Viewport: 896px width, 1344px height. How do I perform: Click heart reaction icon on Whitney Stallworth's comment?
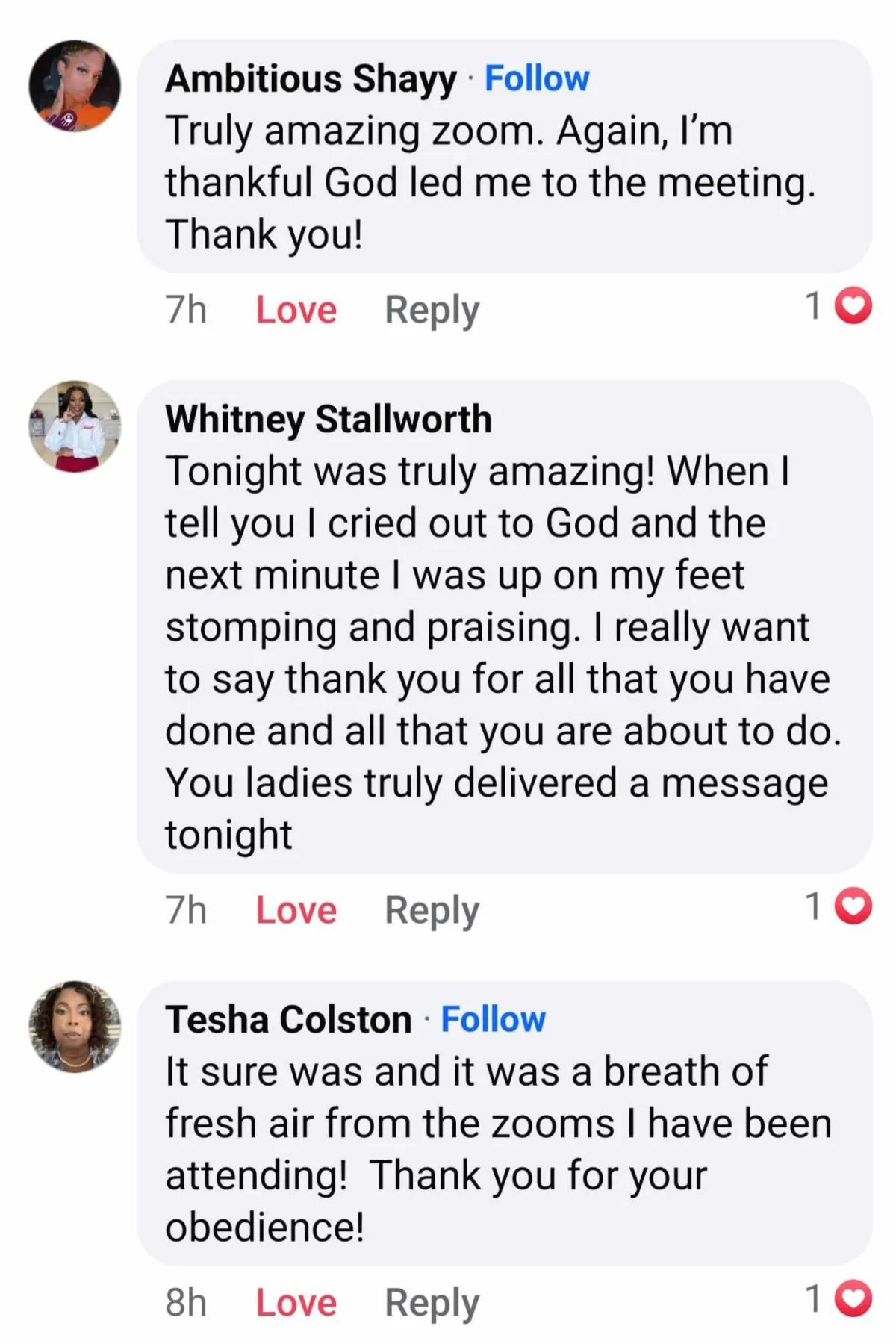(x=853, y=906)
